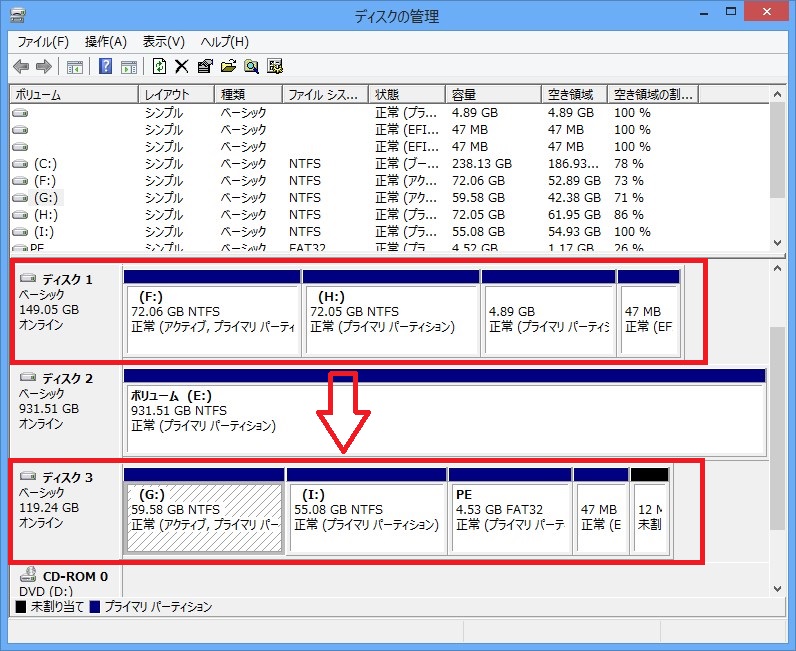This screenshot has width=796, height=651.
Task: Open the 操作(A) menu
Action: click(106, 42)
